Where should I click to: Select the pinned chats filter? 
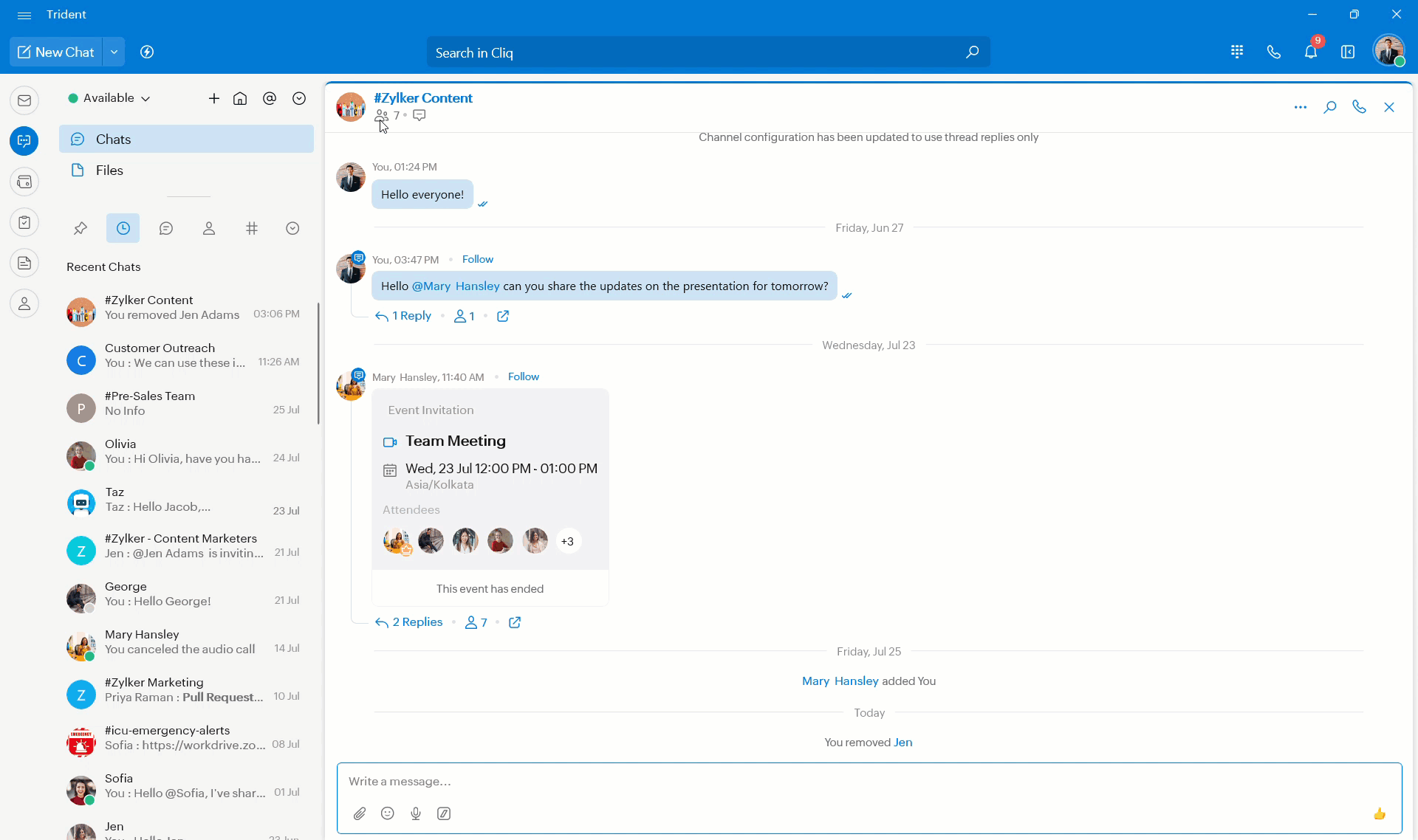[81, 229]
